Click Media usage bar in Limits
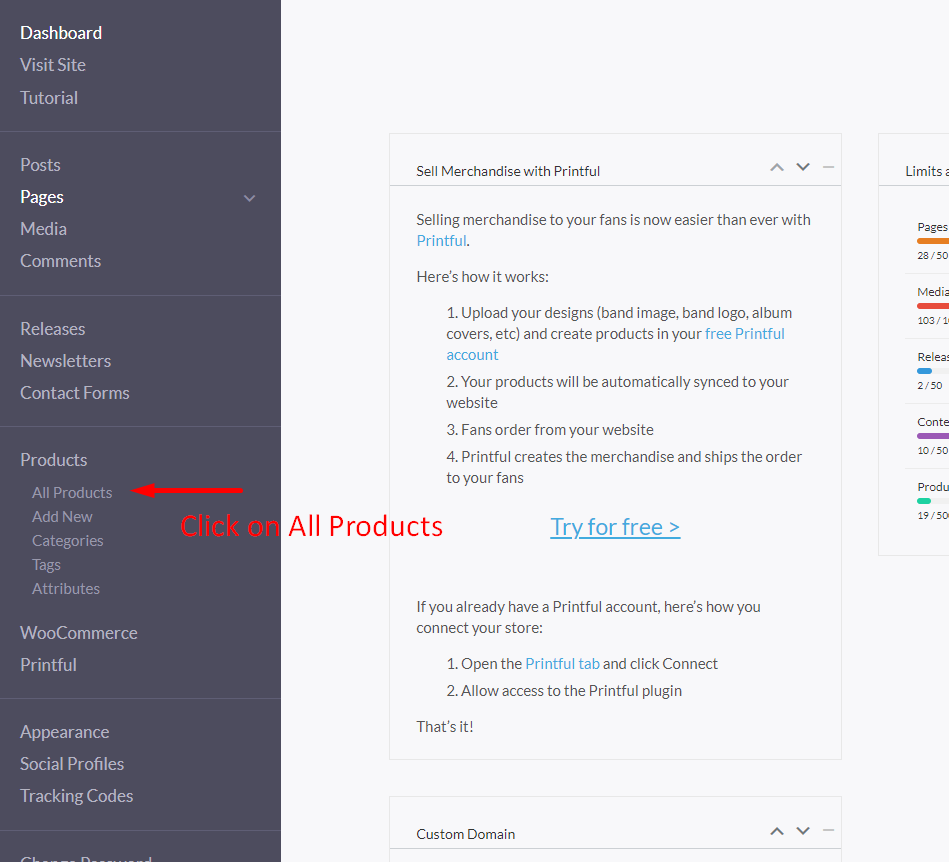Screen dimensions: 949x862 (x=933, y=306)
